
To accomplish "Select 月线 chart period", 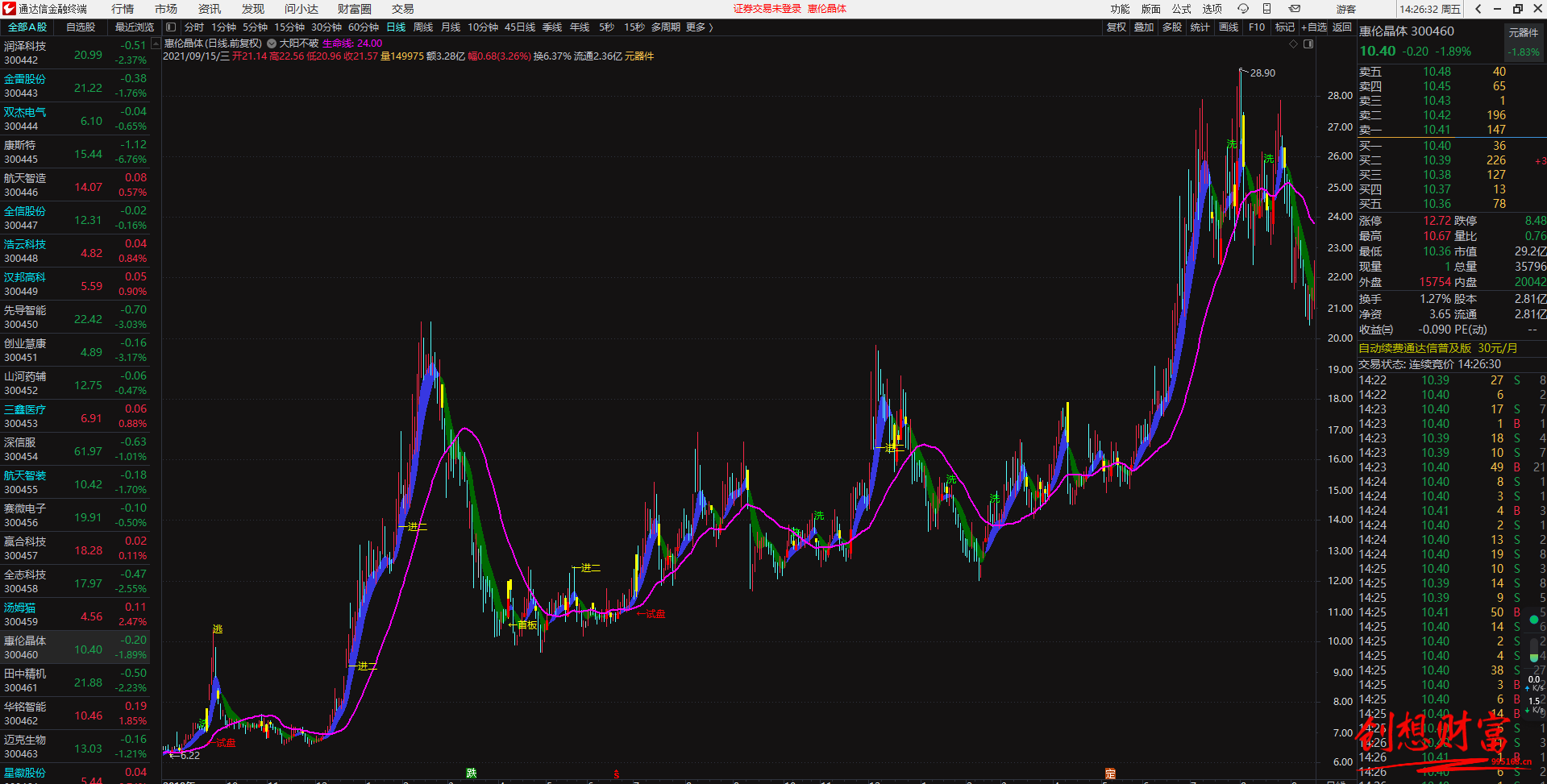I will pos(451,27).
